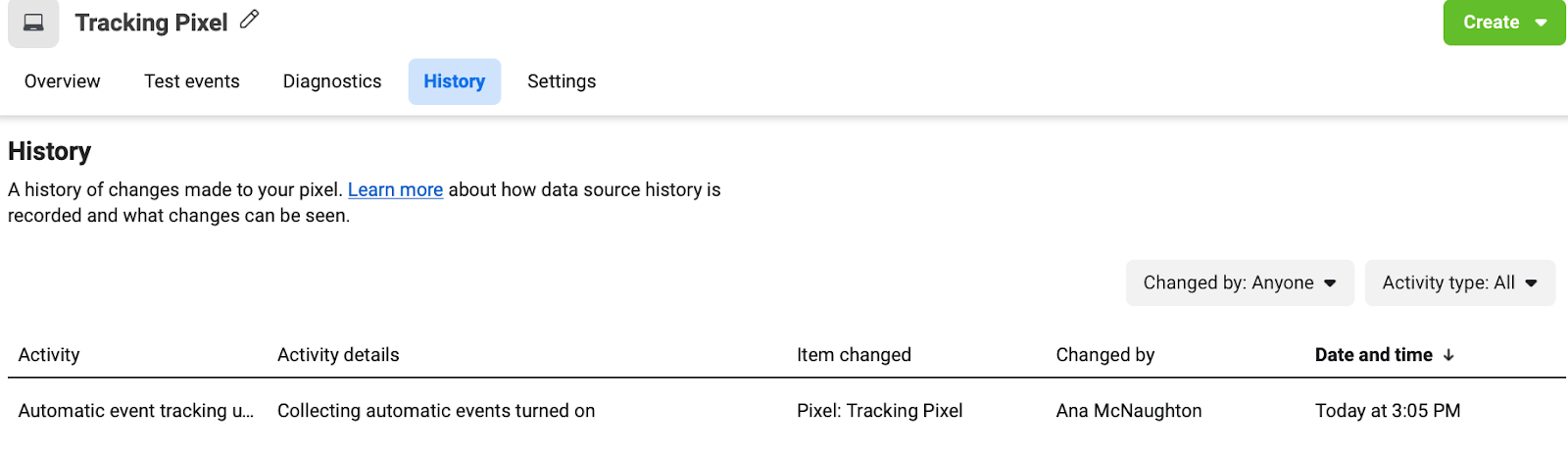
Task: Switch to the Overview tab
Action: click(62, 81)
